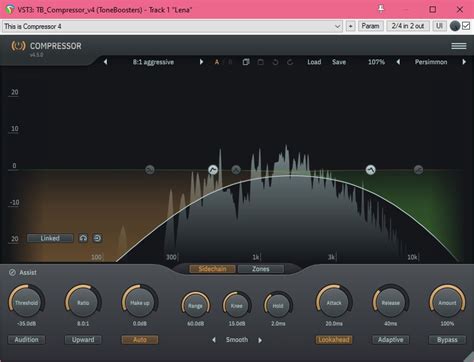474x362 pixels.
Task: Select next color theme after Persimmon
Action: click(x=464, y=62)
